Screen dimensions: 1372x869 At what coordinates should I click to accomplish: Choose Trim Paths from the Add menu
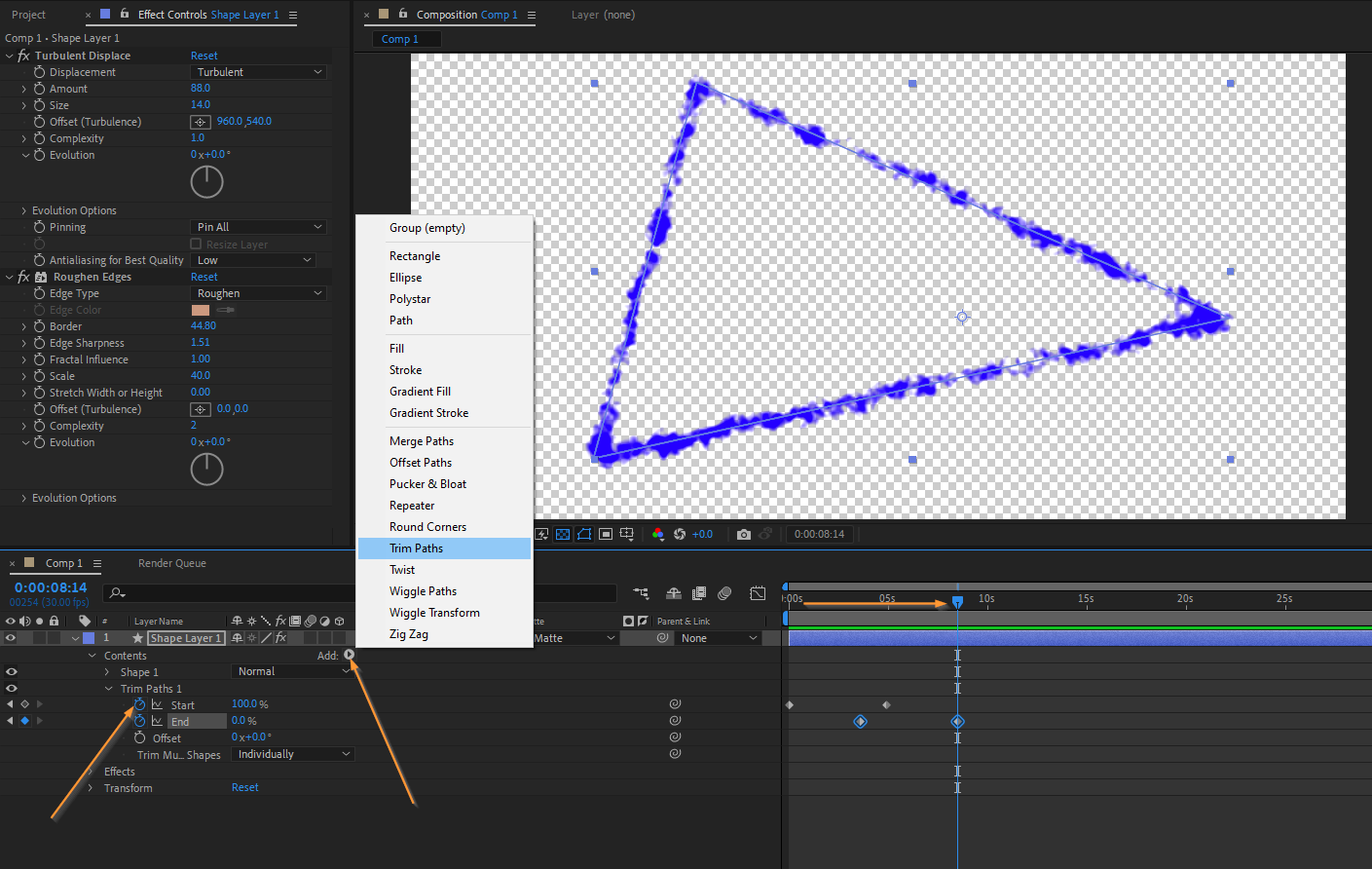pyautogui.click(x=416, y=548)
